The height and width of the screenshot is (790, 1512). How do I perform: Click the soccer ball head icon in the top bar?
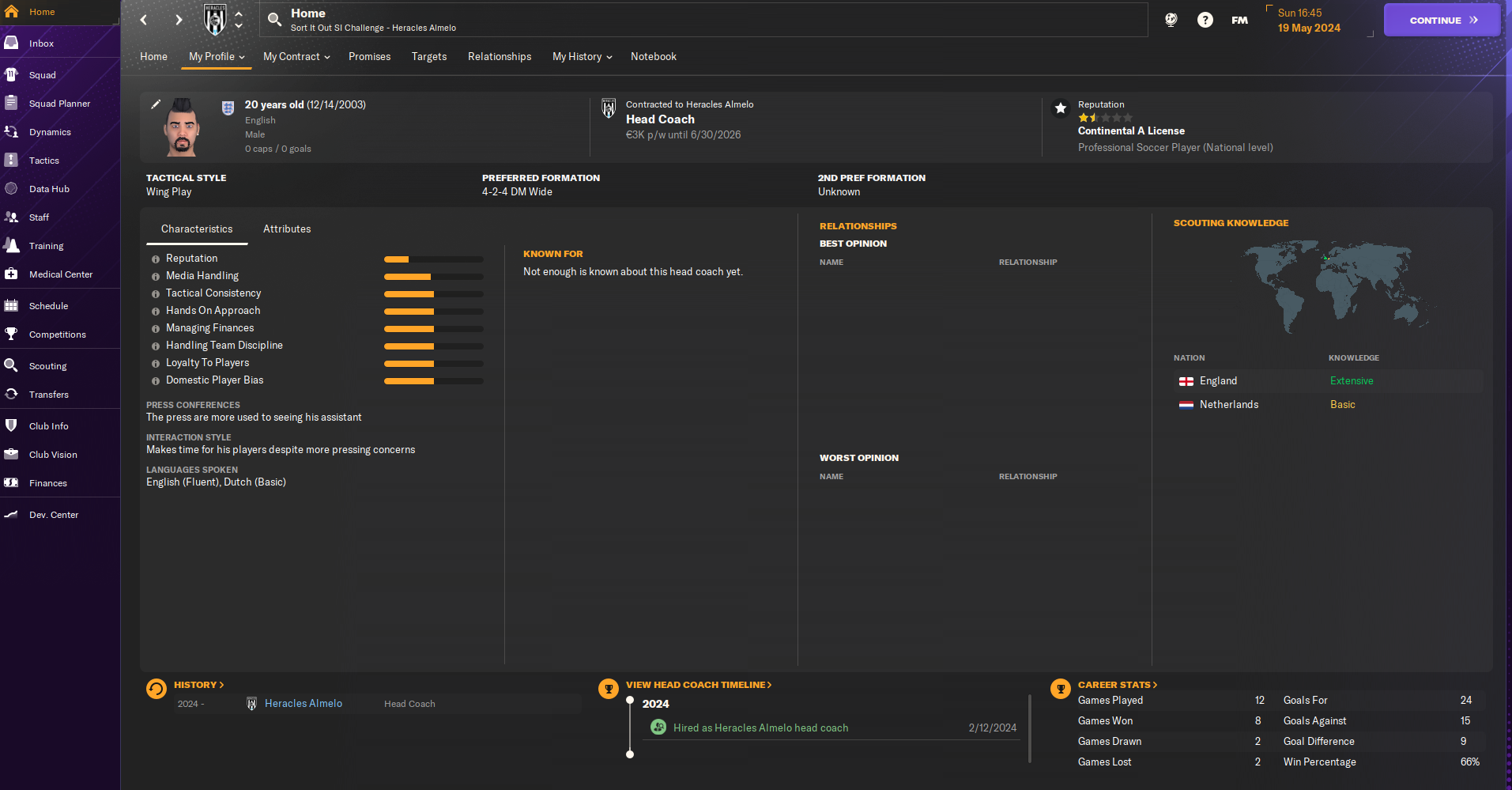tap(1171, 20)
